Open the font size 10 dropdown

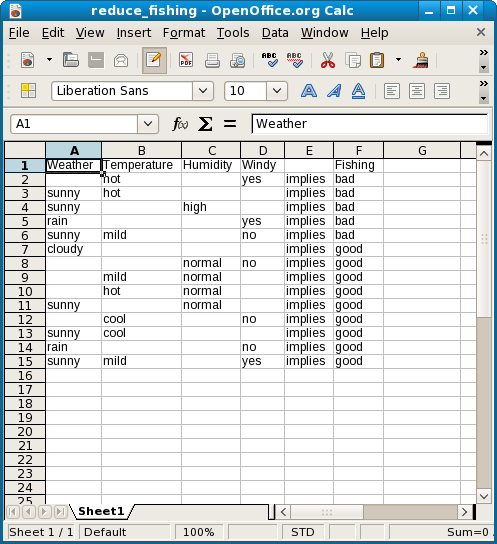point(277,91)
